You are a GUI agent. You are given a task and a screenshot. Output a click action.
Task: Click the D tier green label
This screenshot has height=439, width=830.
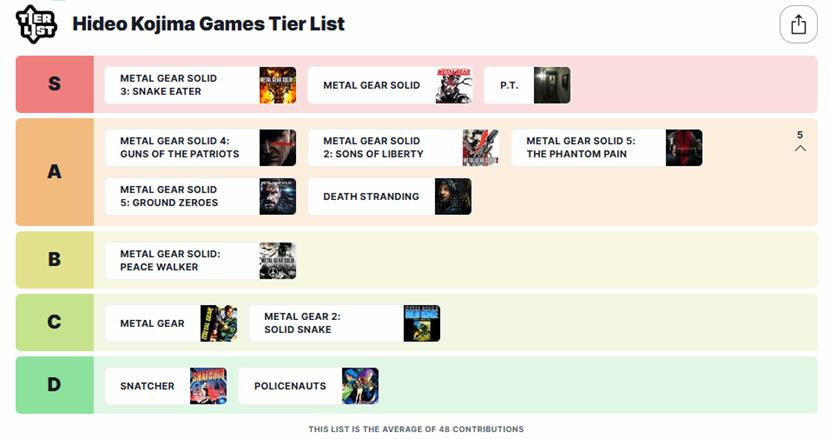coord(55,385)
